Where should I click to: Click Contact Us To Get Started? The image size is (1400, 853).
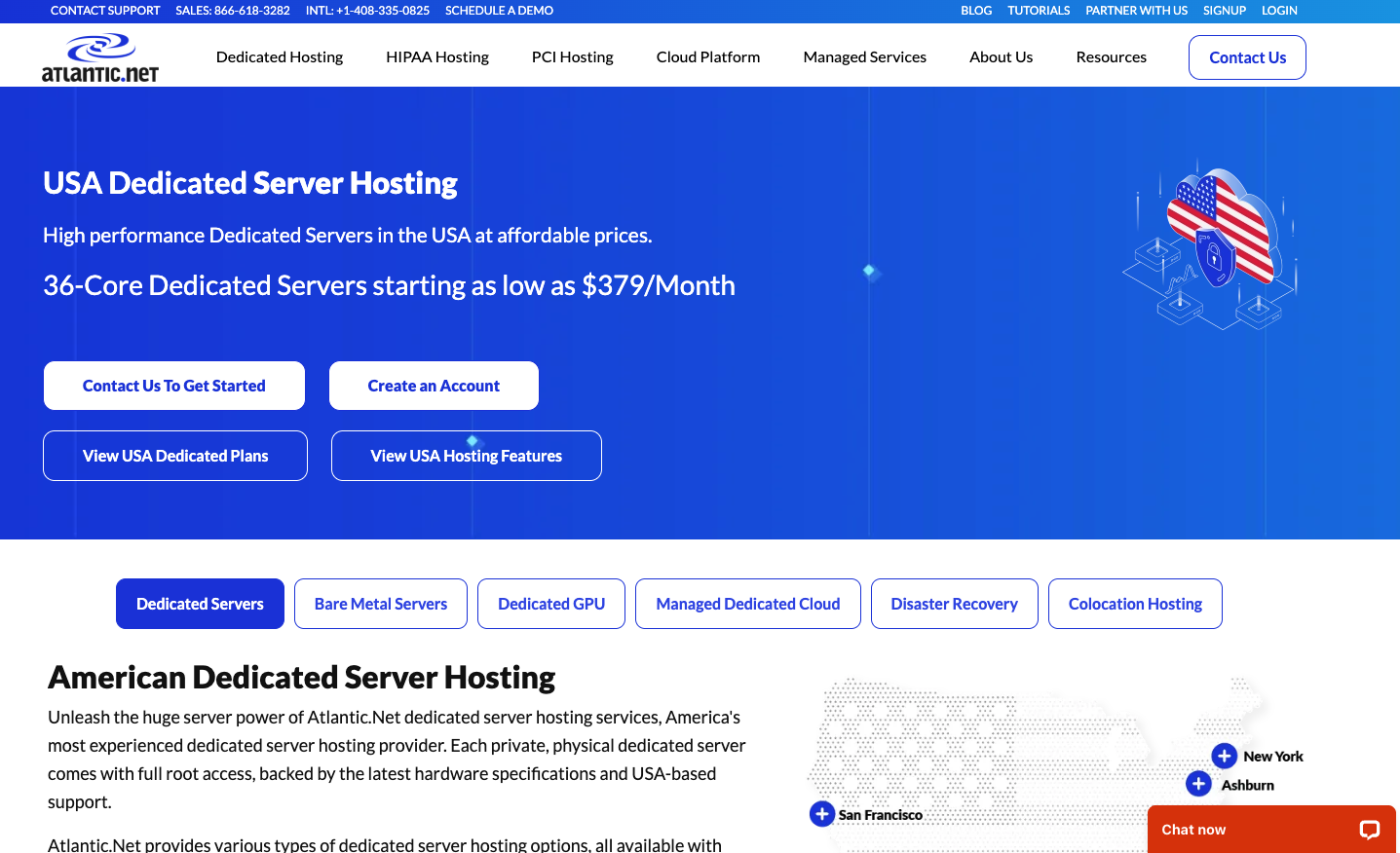coord(173,386)
